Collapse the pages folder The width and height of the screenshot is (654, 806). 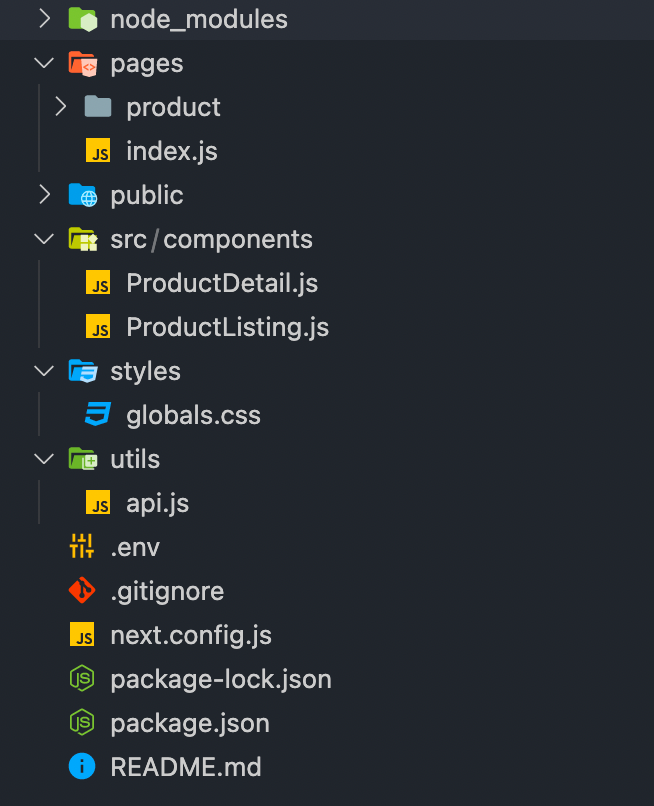(42, 62)
